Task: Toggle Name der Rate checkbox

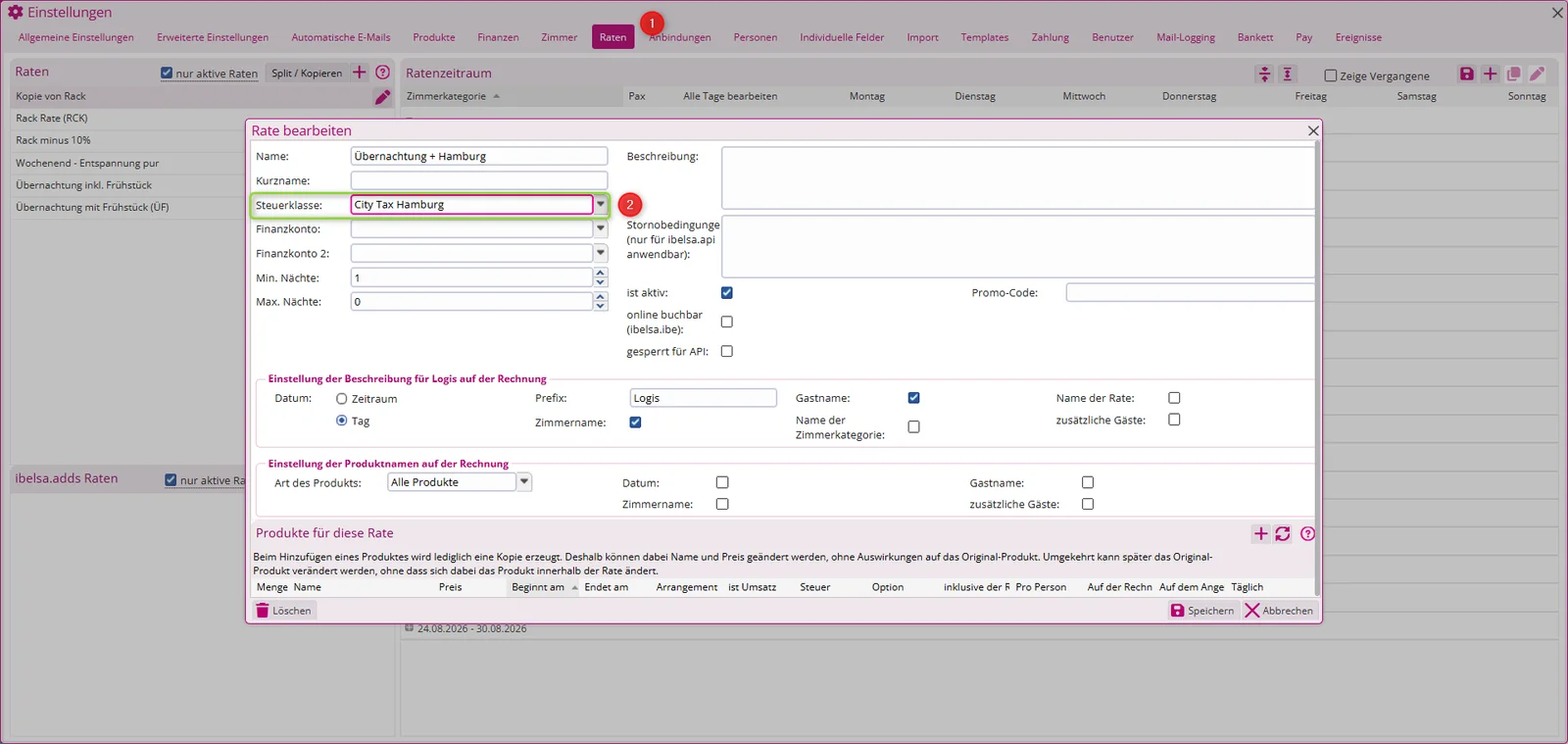Action: 1174,398
